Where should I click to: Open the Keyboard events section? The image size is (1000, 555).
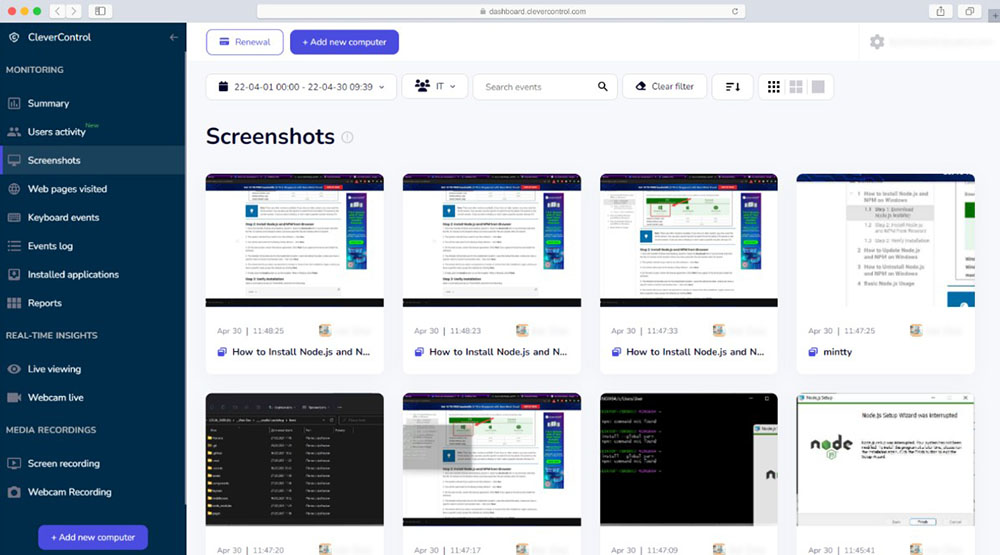coord(63,217)
